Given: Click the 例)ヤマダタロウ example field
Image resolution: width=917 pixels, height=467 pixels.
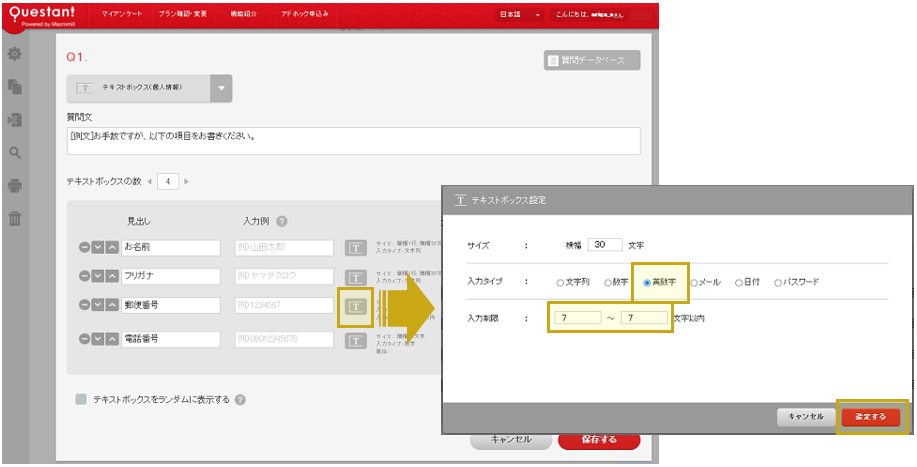Looking at the screenshot, I should coord(284,276).
